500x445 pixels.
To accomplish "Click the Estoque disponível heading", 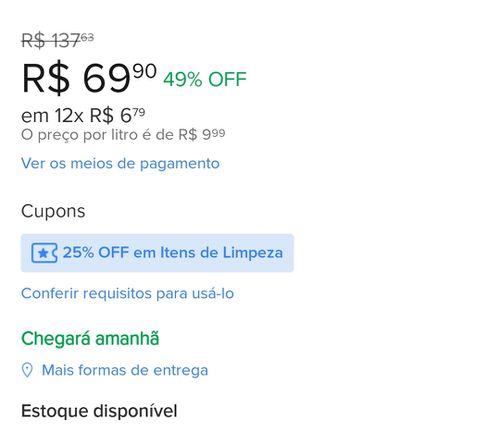I will tap(99, 411).
